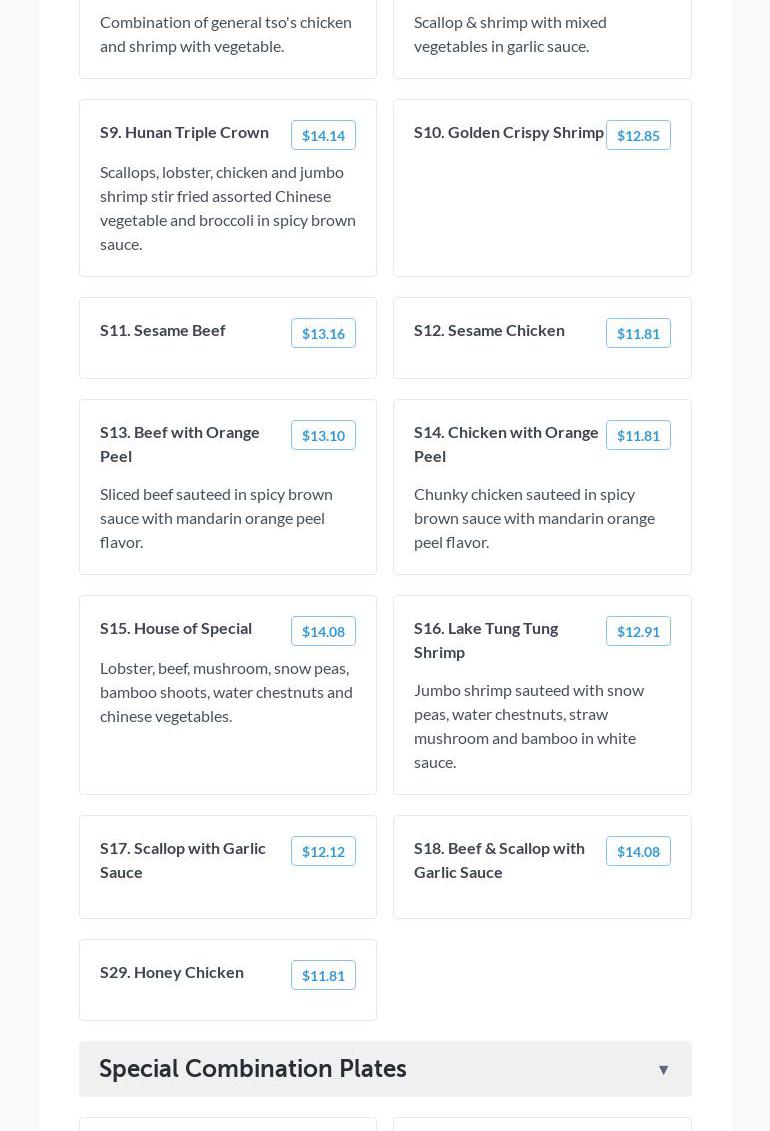
Task: Open the S15. House of Special item
Action: coord(176,628)
